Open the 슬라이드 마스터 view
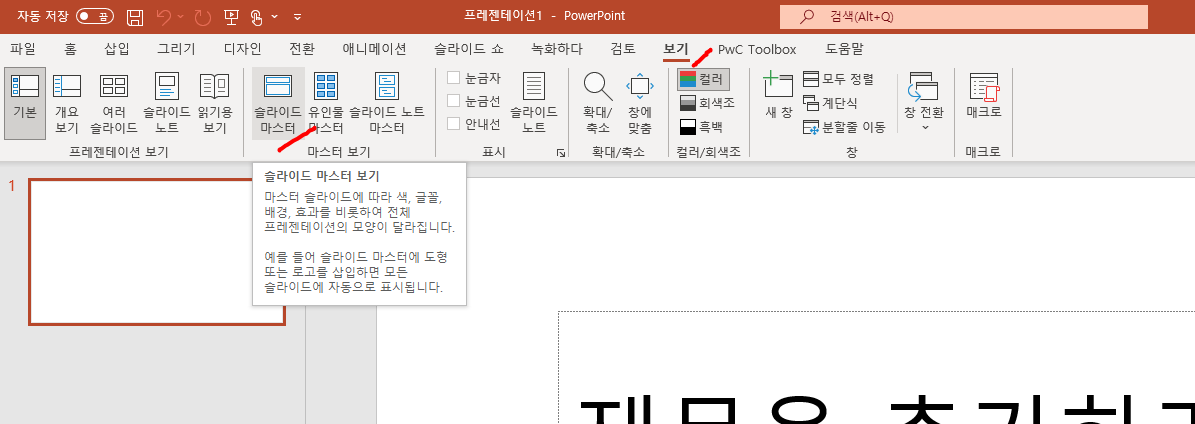Screen dimensions: 1195x424 (278, 103)
